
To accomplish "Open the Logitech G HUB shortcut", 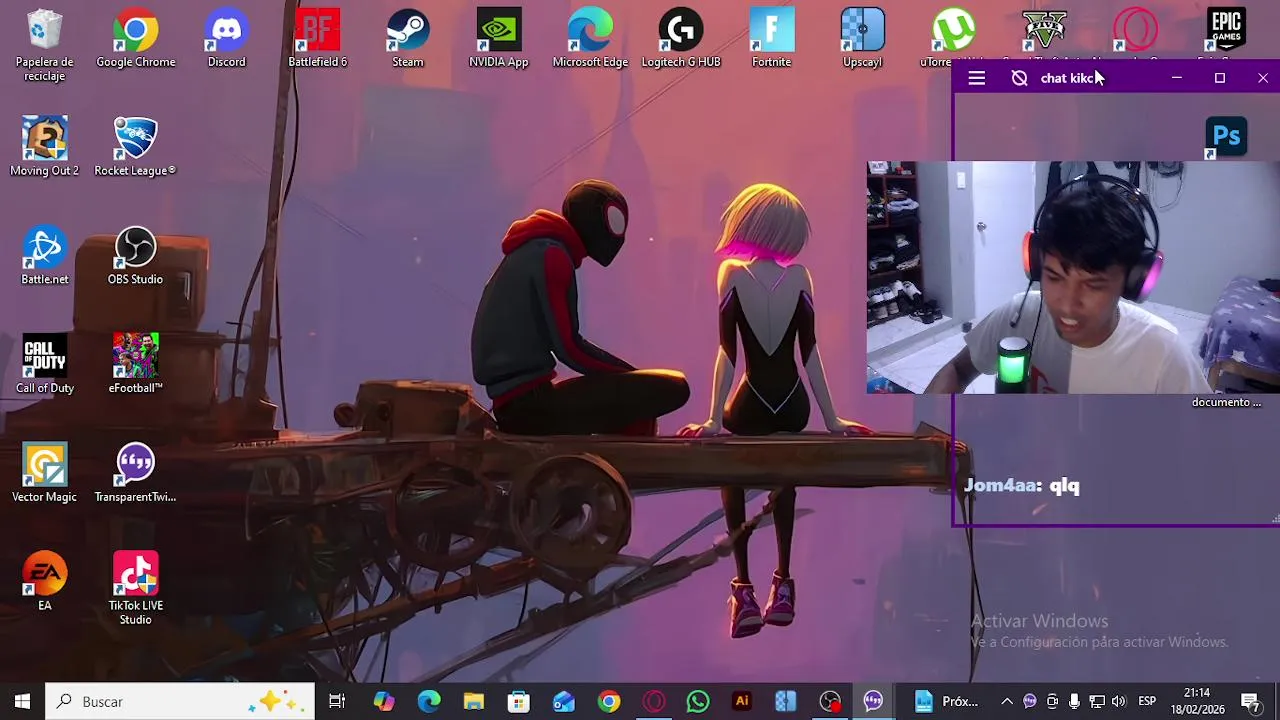I will (681, 40).
